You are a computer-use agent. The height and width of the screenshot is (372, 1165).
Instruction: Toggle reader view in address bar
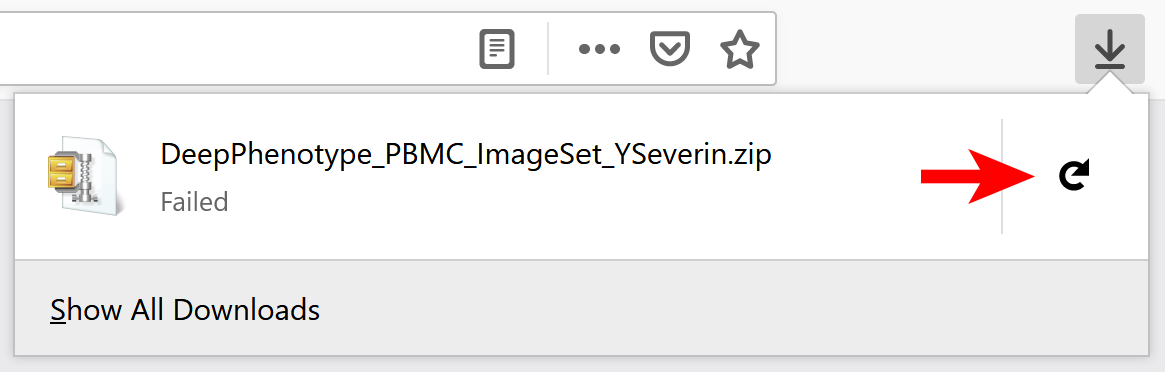click(x=497, y=50)
